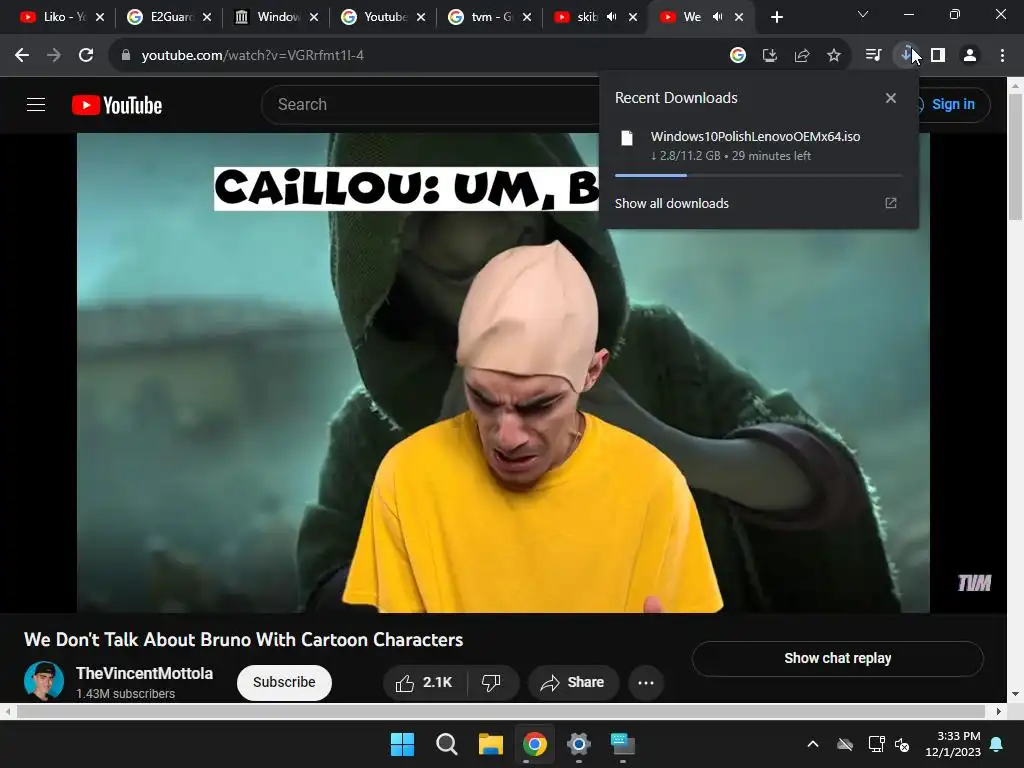Click the open-in-new icon beside Show all downloads

(x=891, y=203)
